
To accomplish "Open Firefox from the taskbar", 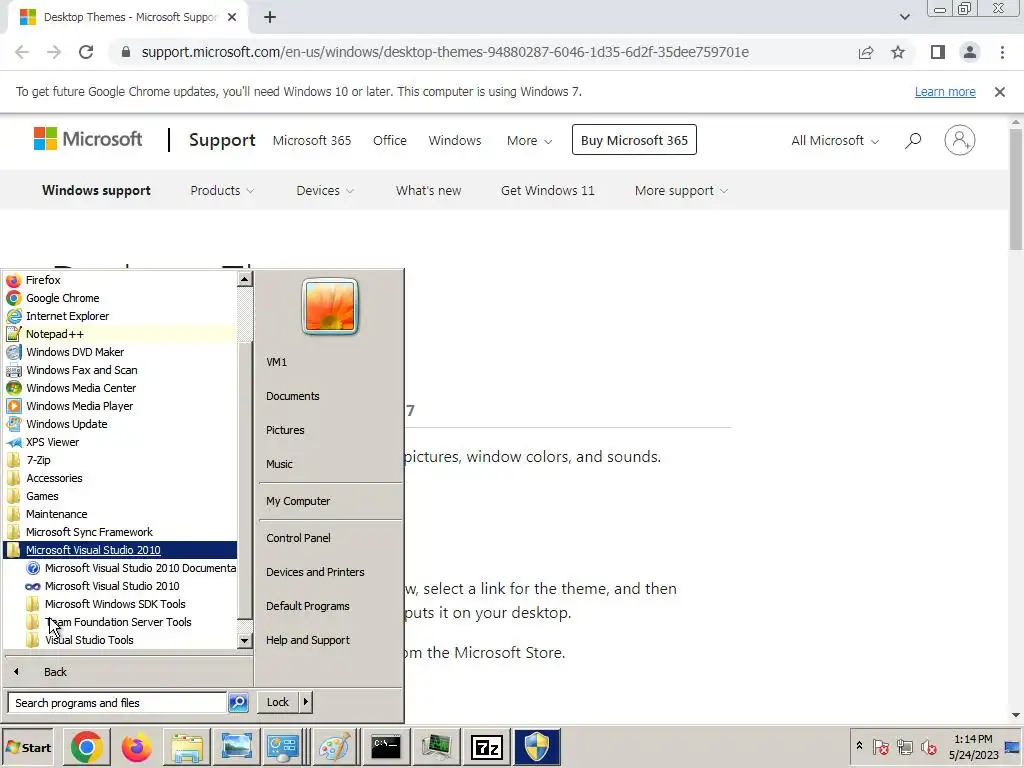I will 136,747.
